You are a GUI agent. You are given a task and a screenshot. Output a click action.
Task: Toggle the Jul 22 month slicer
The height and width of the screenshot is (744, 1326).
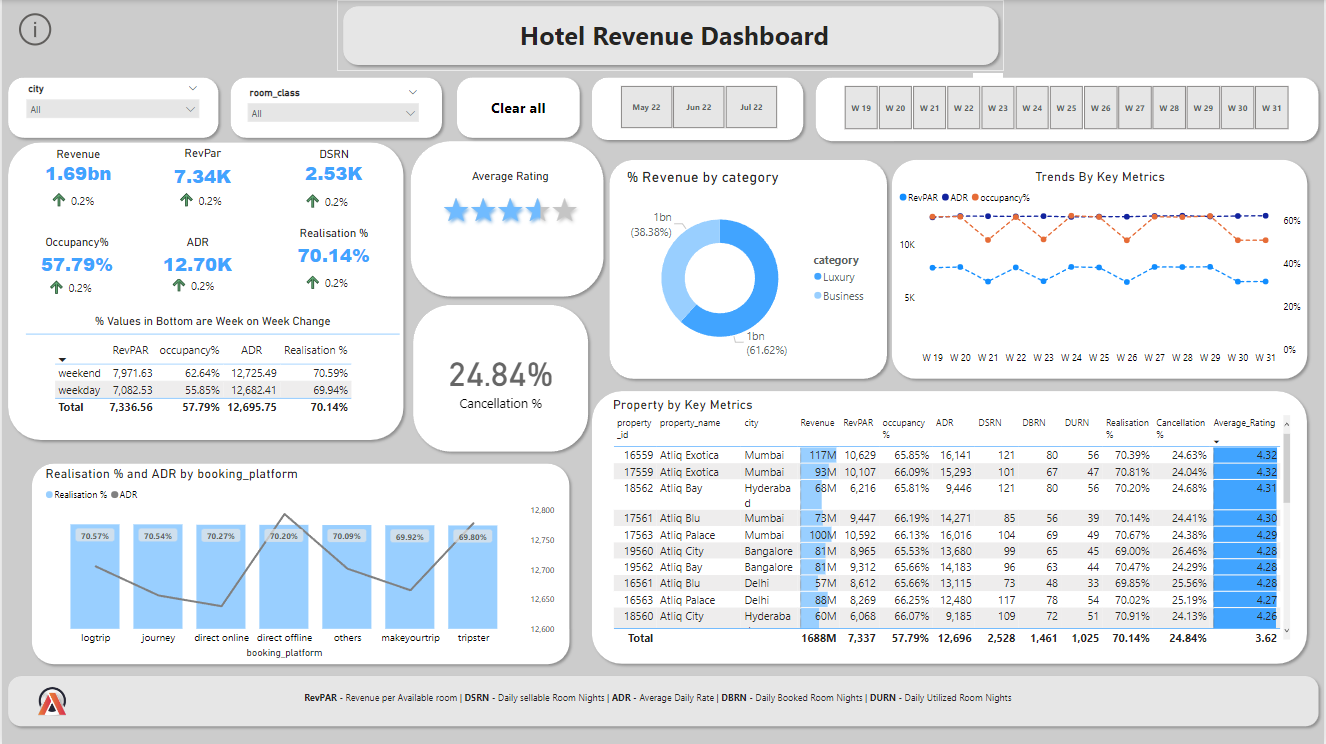pyautogui.click(x=751, y=108)
